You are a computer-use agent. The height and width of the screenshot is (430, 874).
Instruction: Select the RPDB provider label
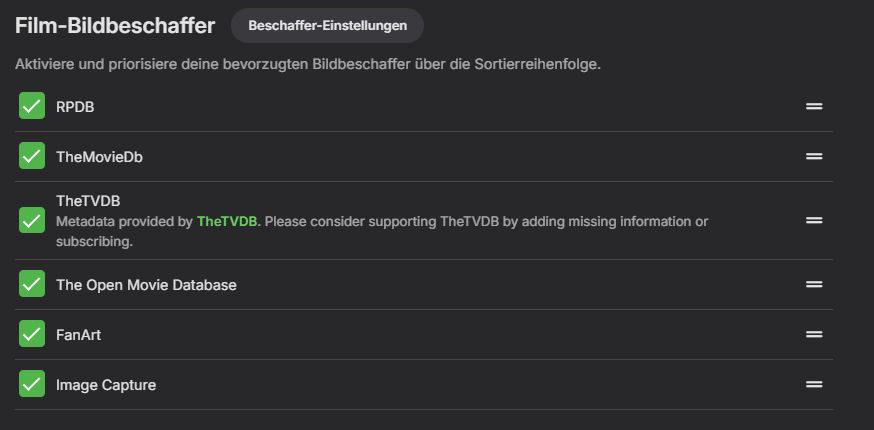click(x=75, y=106)
